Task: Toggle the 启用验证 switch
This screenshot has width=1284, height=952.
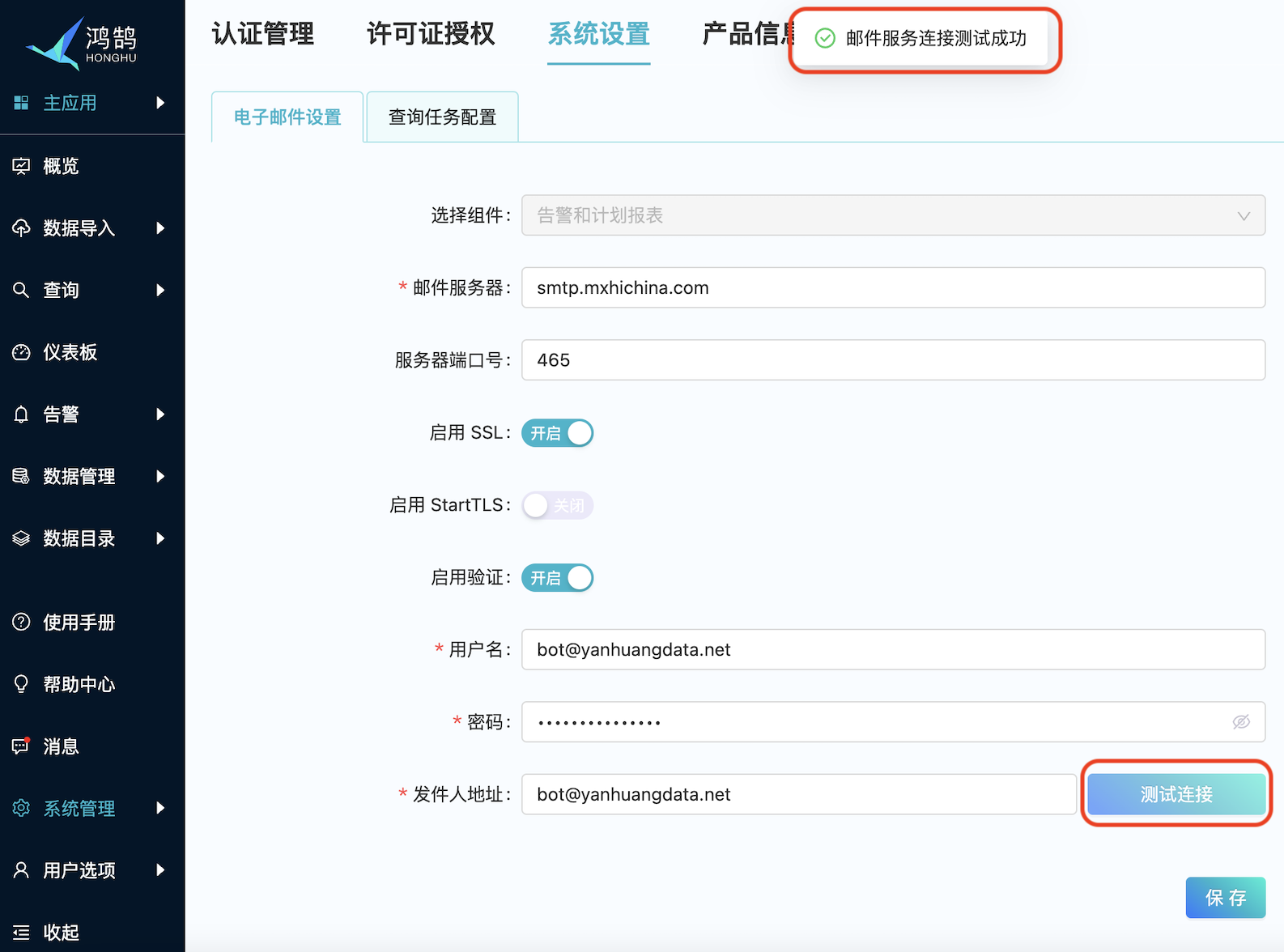Action: tap(557, 578)
